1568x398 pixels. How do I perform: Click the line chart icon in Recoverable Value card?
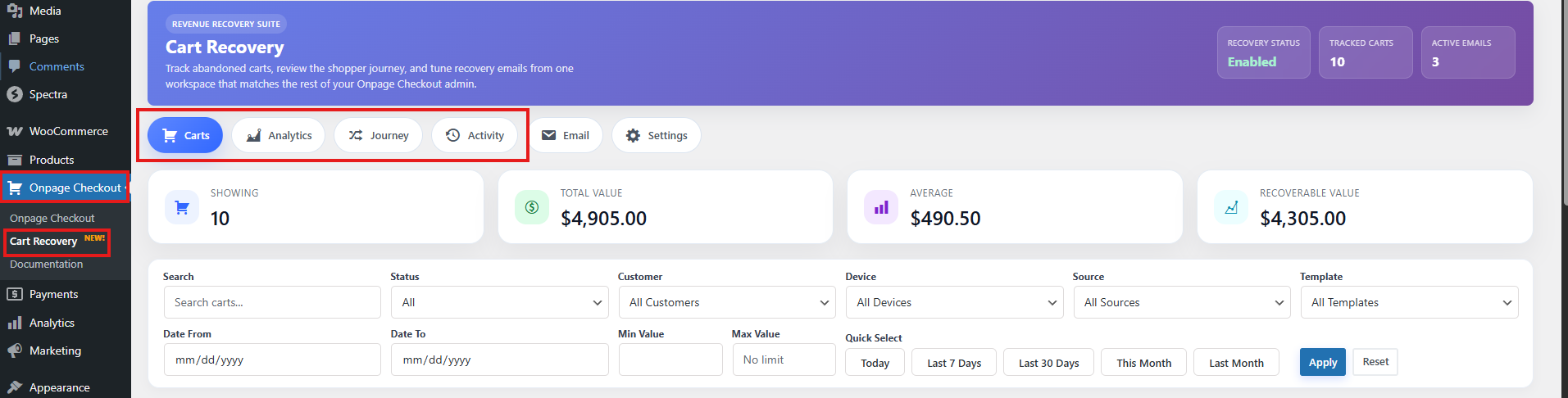coord(1231,207)
